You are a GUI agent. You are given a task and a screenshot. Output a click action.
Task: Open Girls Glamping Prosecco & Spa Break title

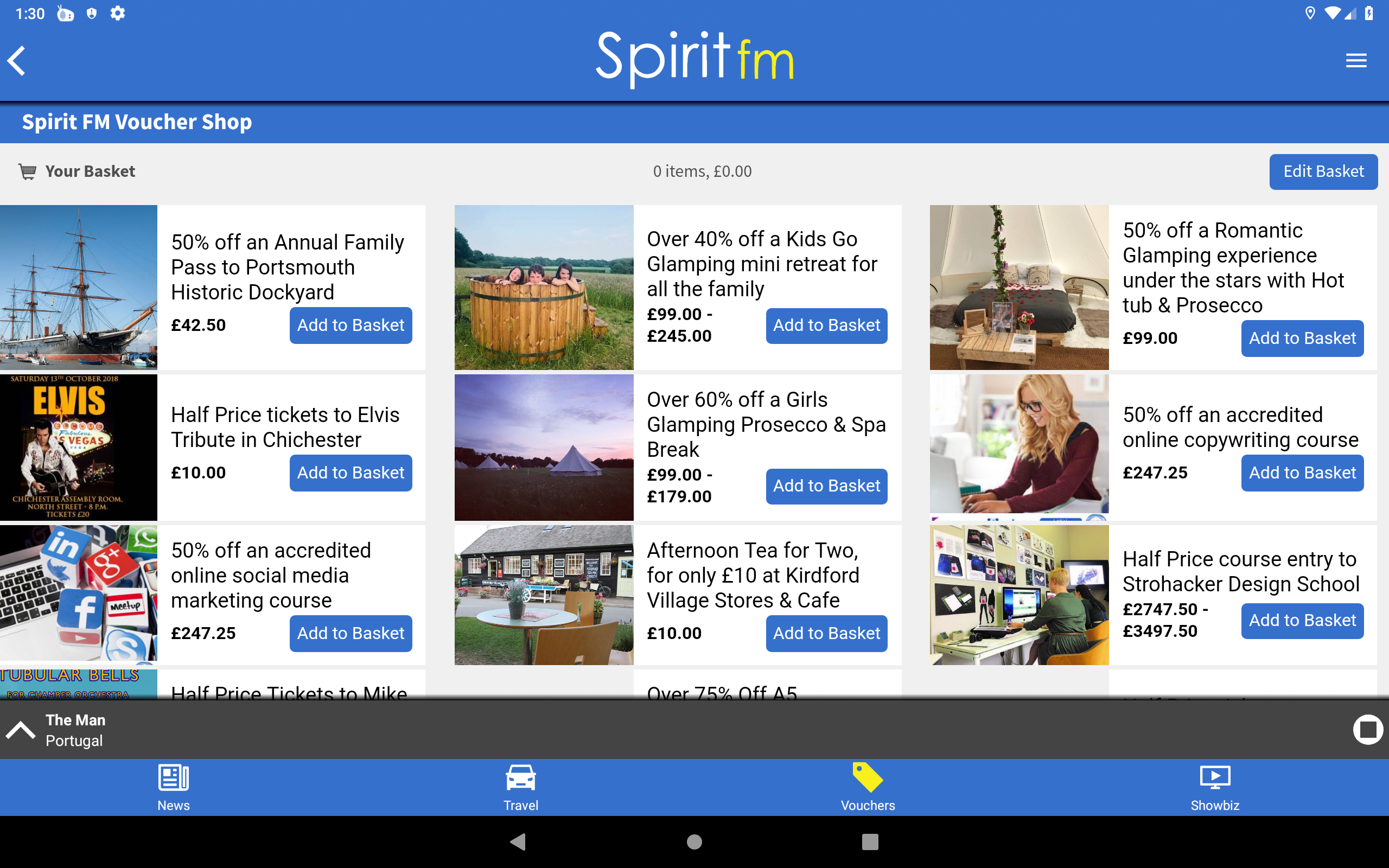(766, 424)
